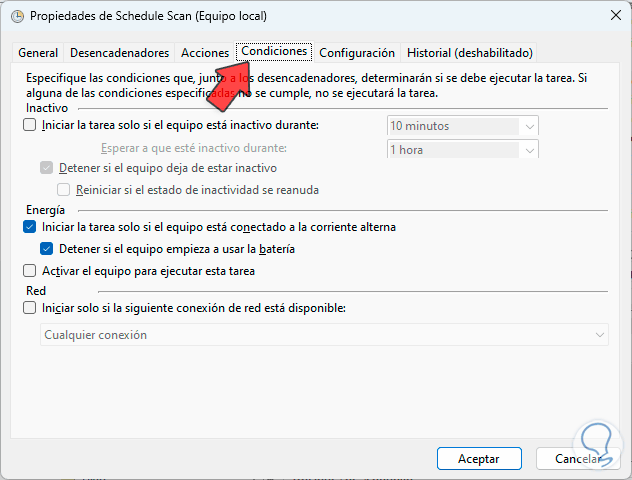The width and height of the screenshot is (632, 480).
Task: Click the Aceptar button
Action: click(479, 459)
